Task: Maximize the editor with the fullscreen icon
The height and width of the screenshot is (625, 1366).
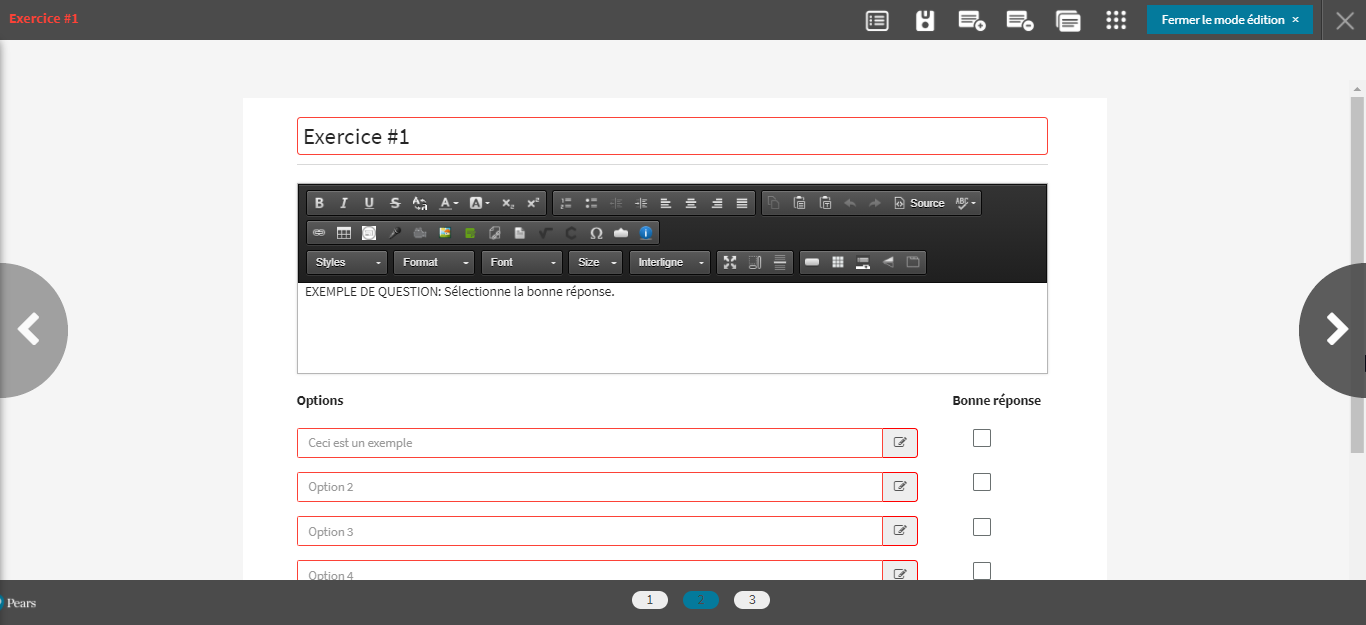Action: pos(730,262)
